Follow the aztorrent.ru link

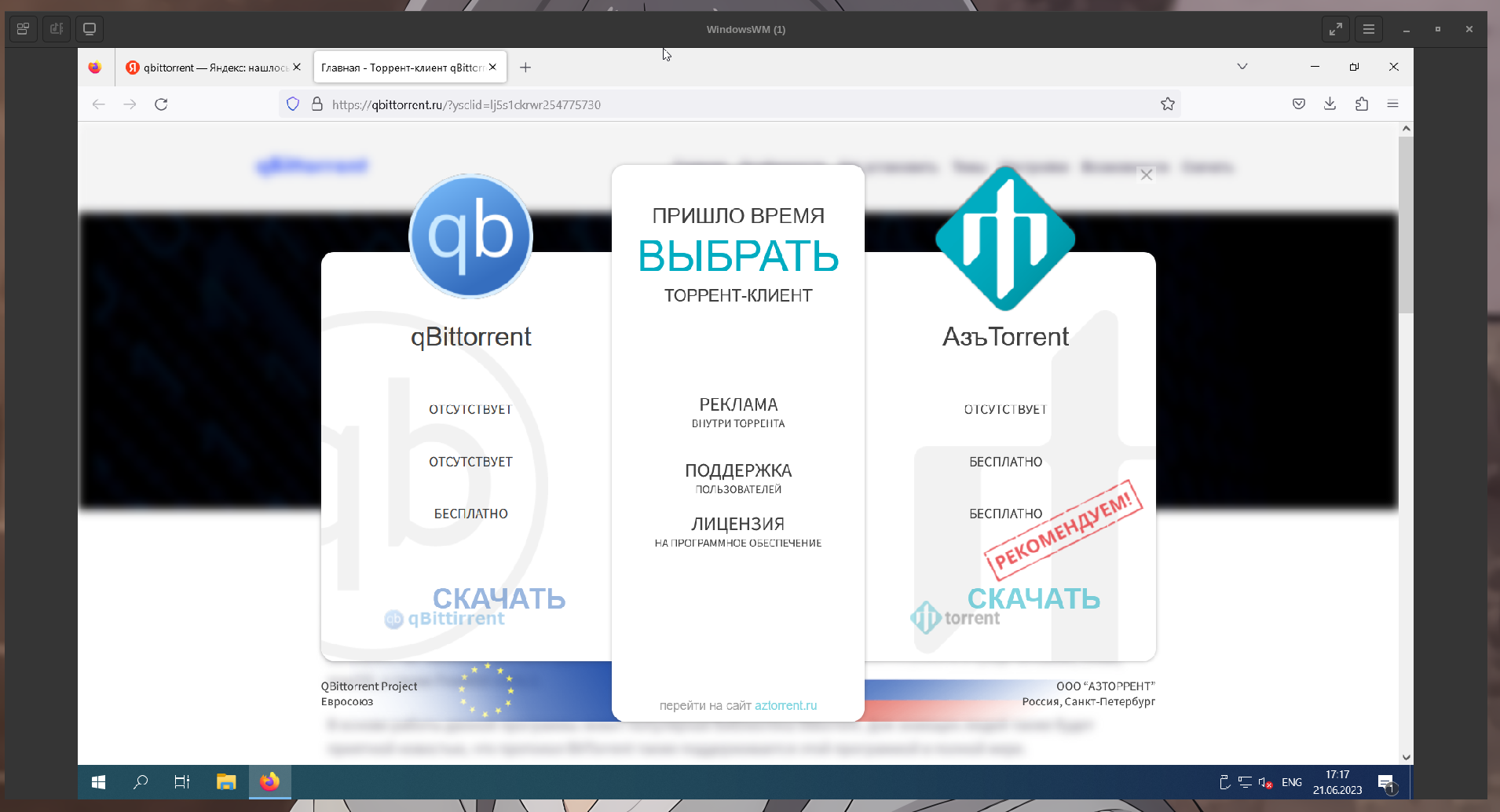pyautogui.click(x=785, y=705)
